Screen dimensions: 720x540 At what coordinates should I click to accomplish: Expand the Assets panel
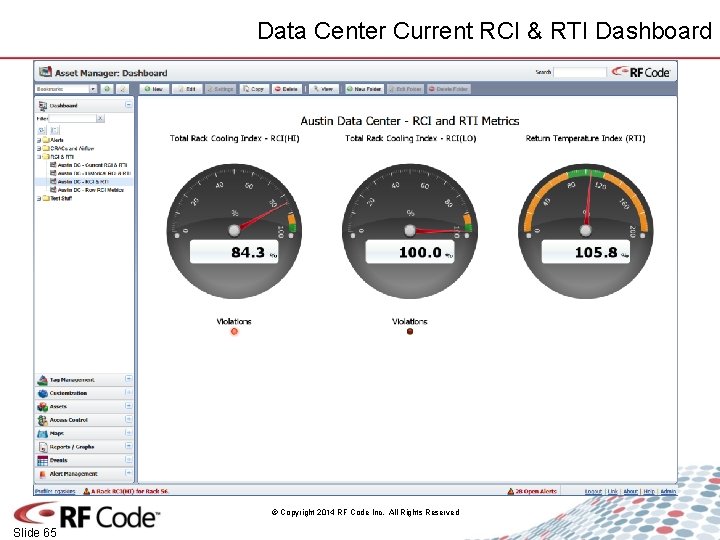coord(128,406)
